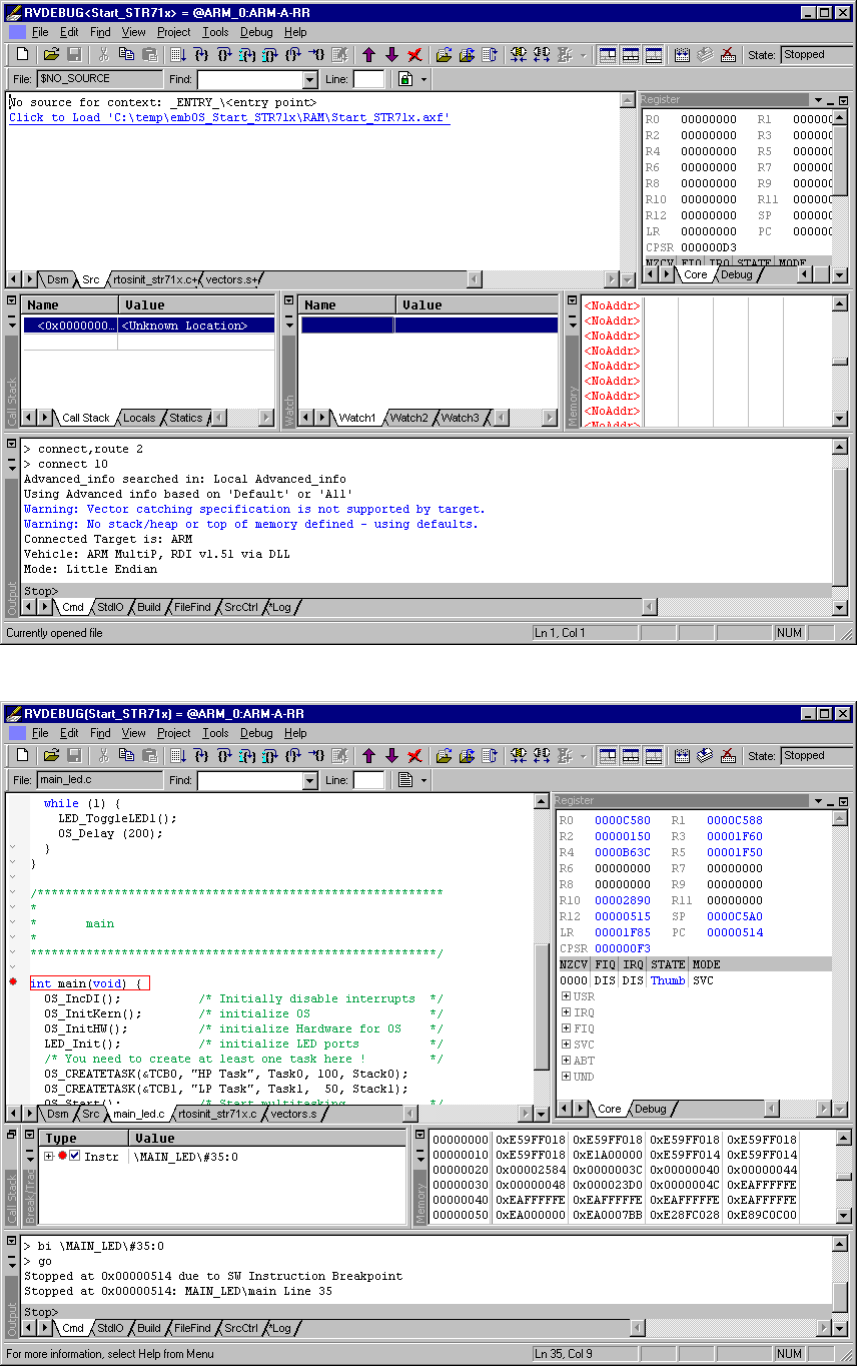Viewport: 857px width, 1366px height.
Task: Click the Line input field in lower window
Action: coord(368,780)
